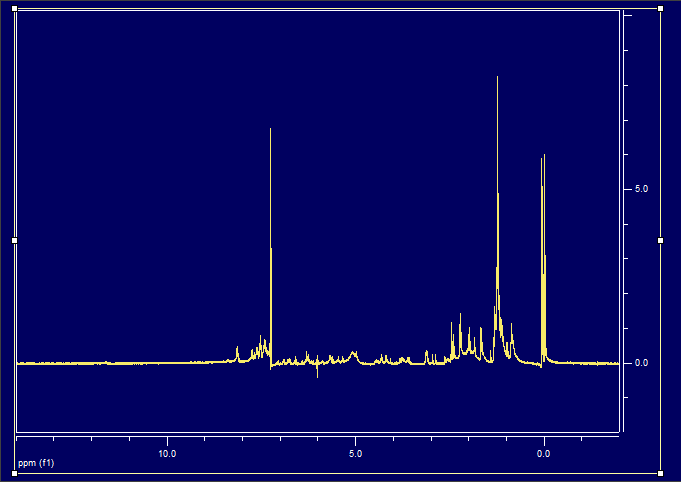Click the 0.0 label on vertical intensity axis

click(641, 363)
